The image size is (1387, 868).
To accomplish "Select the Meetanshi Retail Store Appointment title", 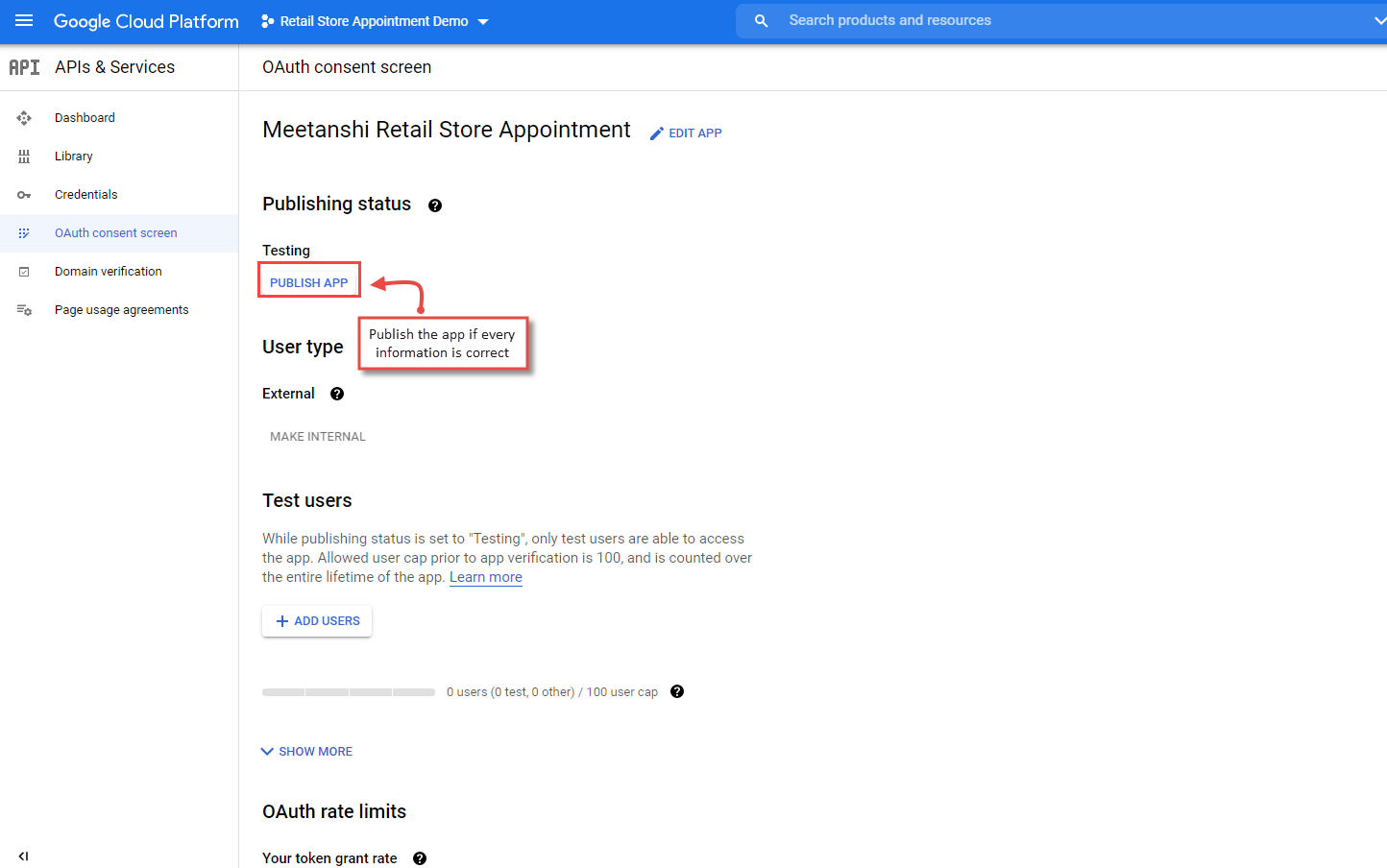I will 447,130.
